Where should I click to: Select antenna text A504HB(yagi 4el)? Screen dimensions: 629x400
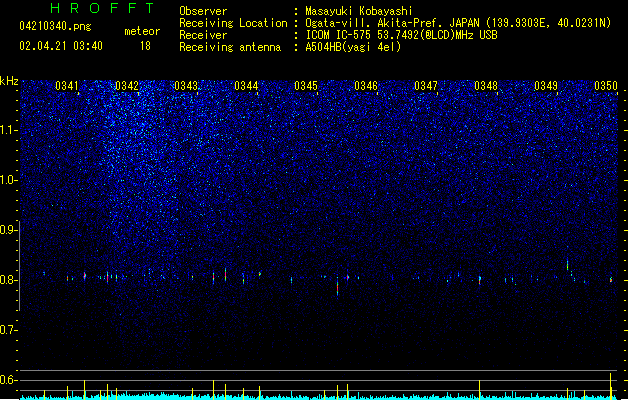353,47
